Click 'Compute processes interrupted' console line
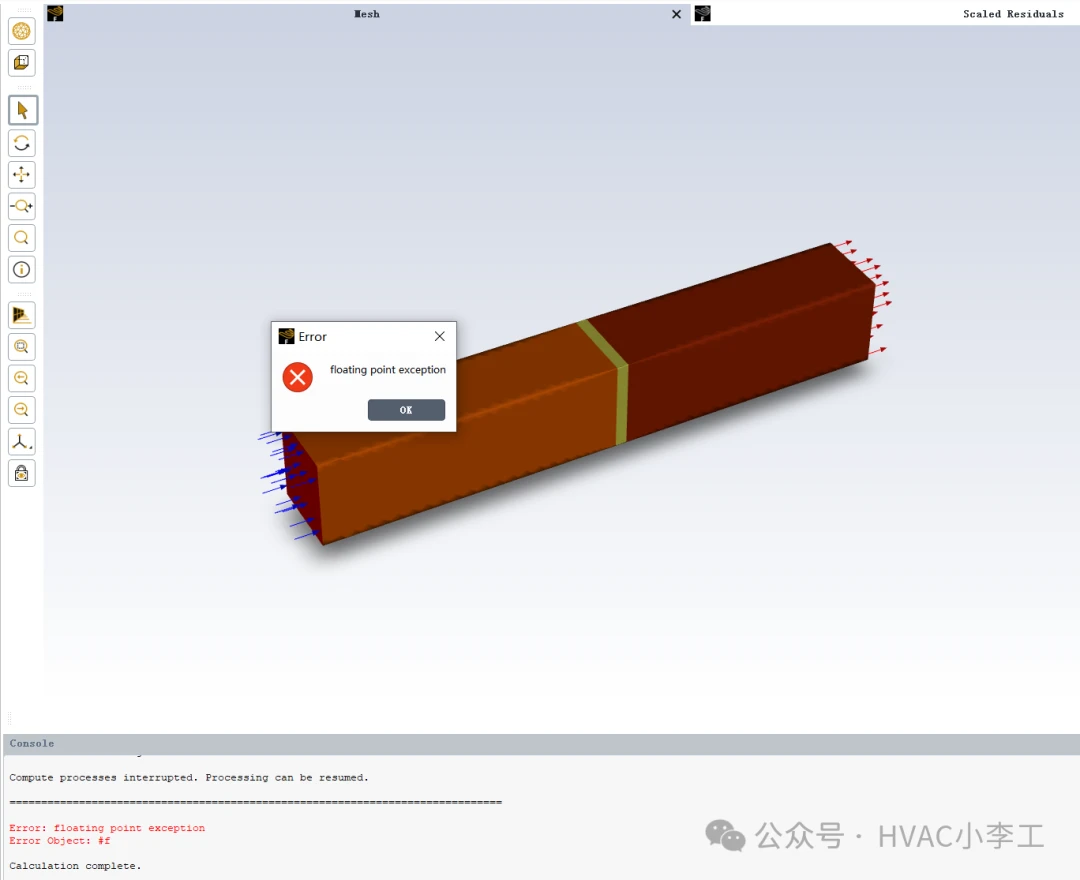1080x880 pixels. pos(189,777)
